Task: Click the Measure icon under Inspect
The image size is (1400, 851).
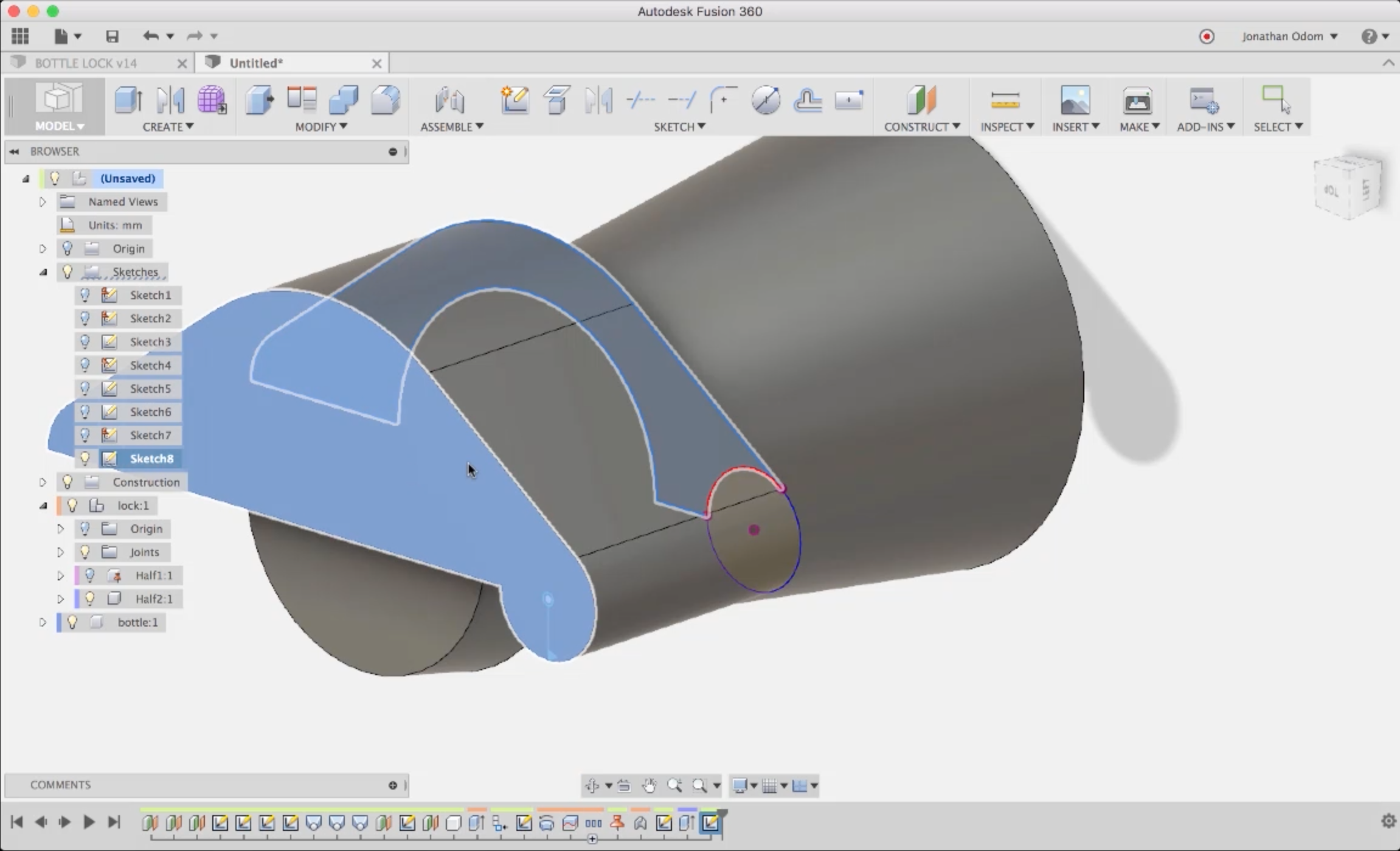Action: (1005, 100)
